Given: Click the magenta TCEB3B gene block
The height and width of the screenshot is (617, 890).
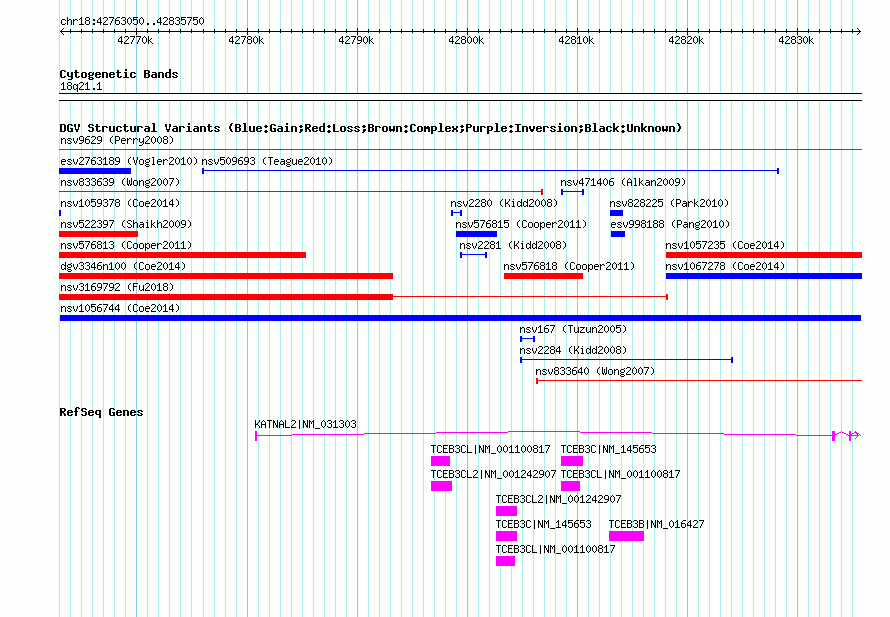Looking at the screenshot, I should 627,536.
